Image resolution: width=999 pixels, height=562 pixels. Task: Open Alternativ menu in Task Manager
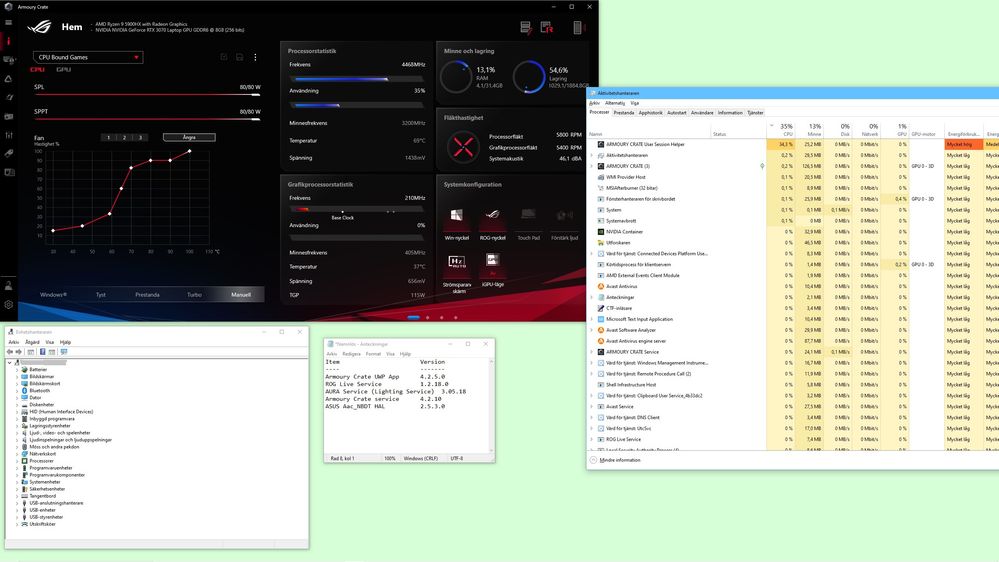(615, 103)
